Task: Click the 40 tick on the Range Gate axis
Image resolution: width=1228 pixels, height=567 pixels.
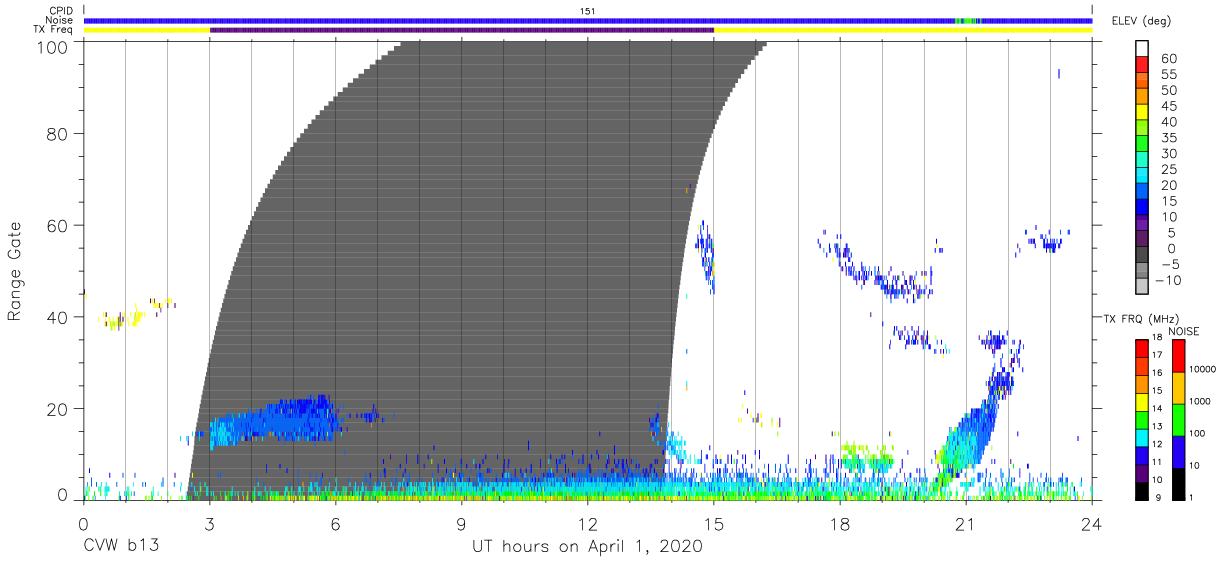Action: [x=58, y=317]
